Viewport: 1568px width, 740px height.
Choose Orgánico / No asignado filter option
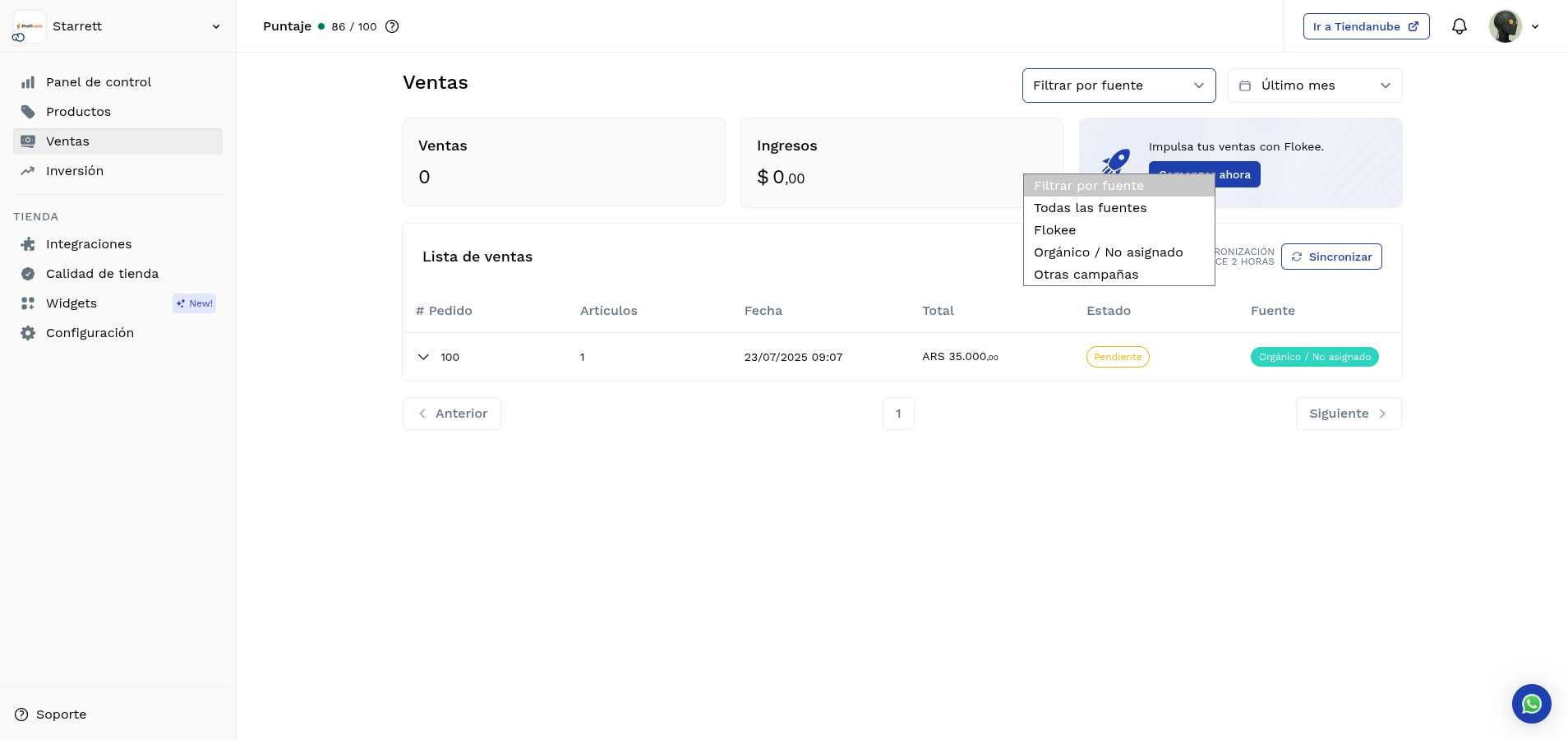click(x=1108, y=252)
